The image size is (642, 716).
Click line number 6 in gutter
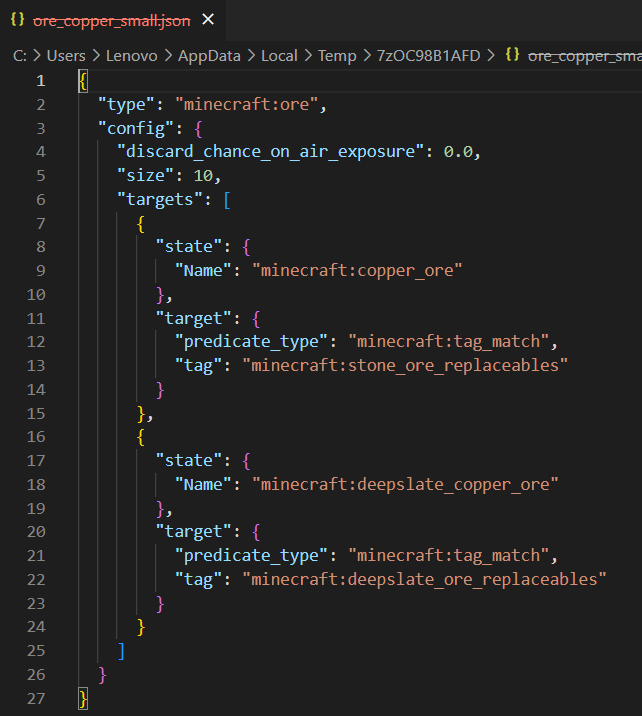coord(41,200)
